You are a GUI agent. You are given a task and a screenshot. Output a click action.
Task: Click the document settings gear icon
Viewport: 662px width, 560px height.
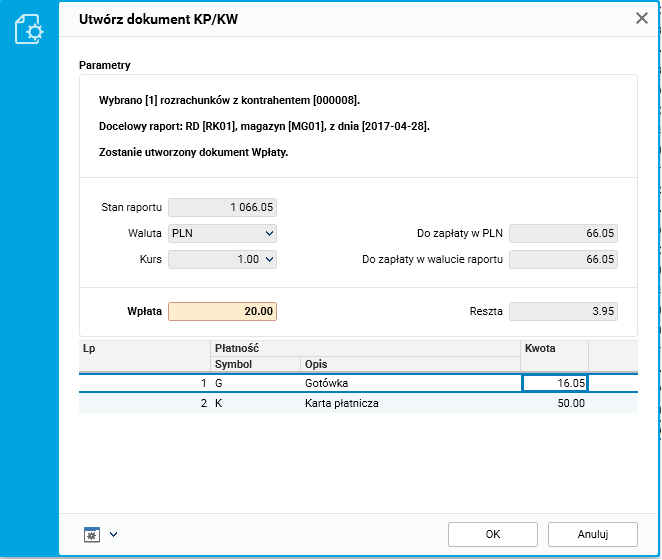click(29, 29)
